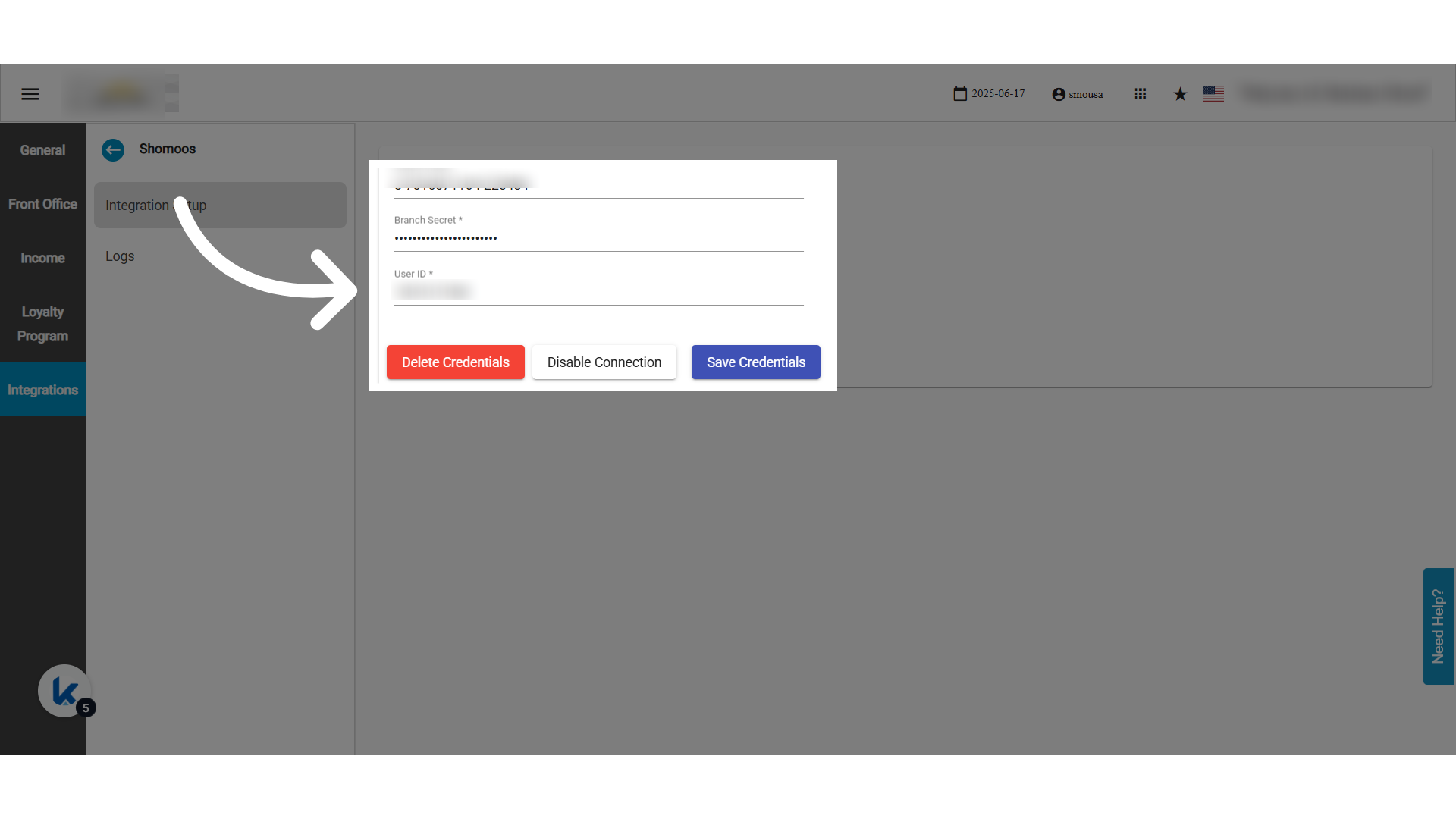Go to the Income section

coord(42,258)
